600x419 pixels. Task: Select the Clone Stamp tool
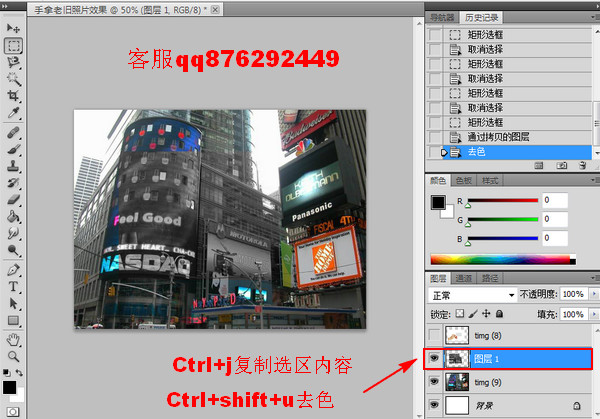[x=13, y=166]
